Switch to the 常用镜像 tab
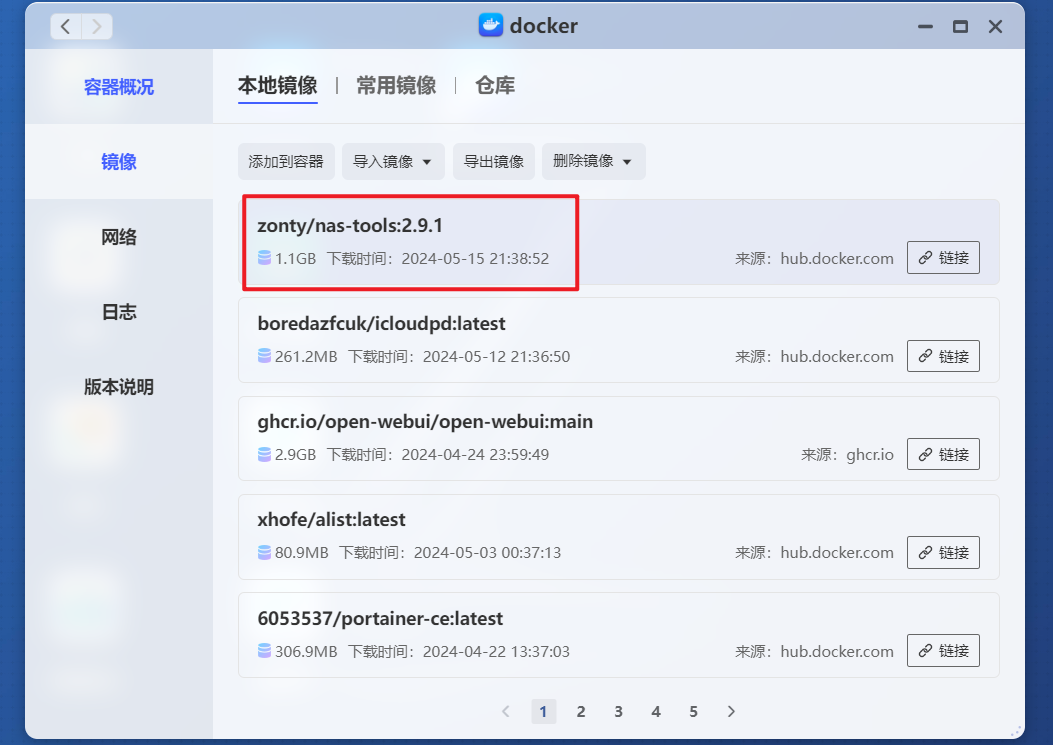 tap(396, 85)
